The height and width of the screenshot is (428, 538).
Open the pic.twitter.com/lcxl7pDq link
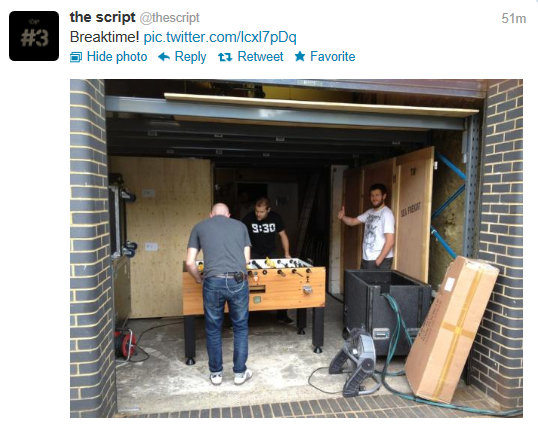click(x=220, y=37)
